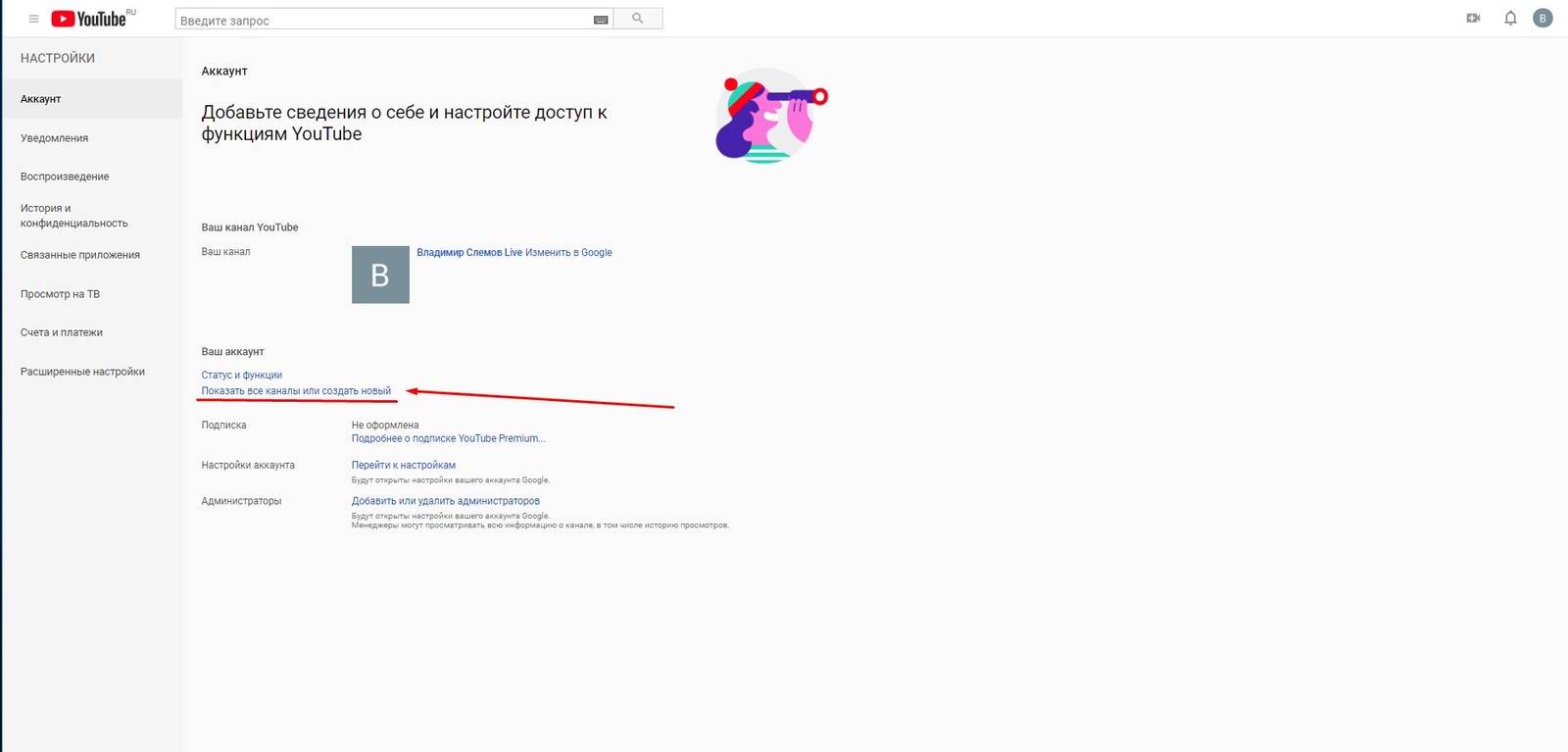Click the channel avatar thumbnail with letter В
Image resolution: width=1568 pixels, height=752 pixels.
(x=380, y=275)
